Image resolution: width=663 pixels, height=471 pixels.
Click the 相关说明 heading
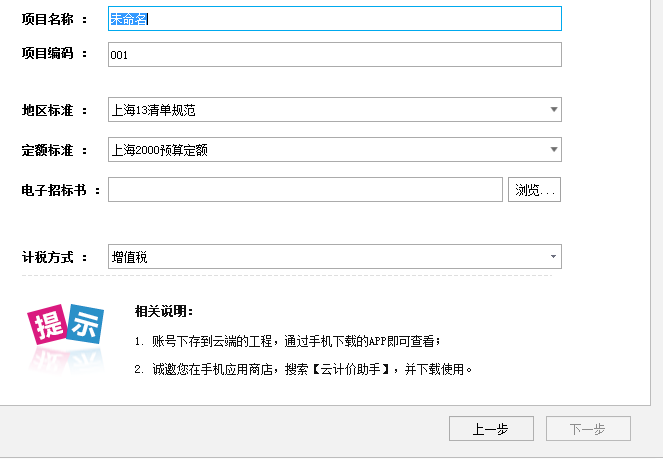point(164,312)
